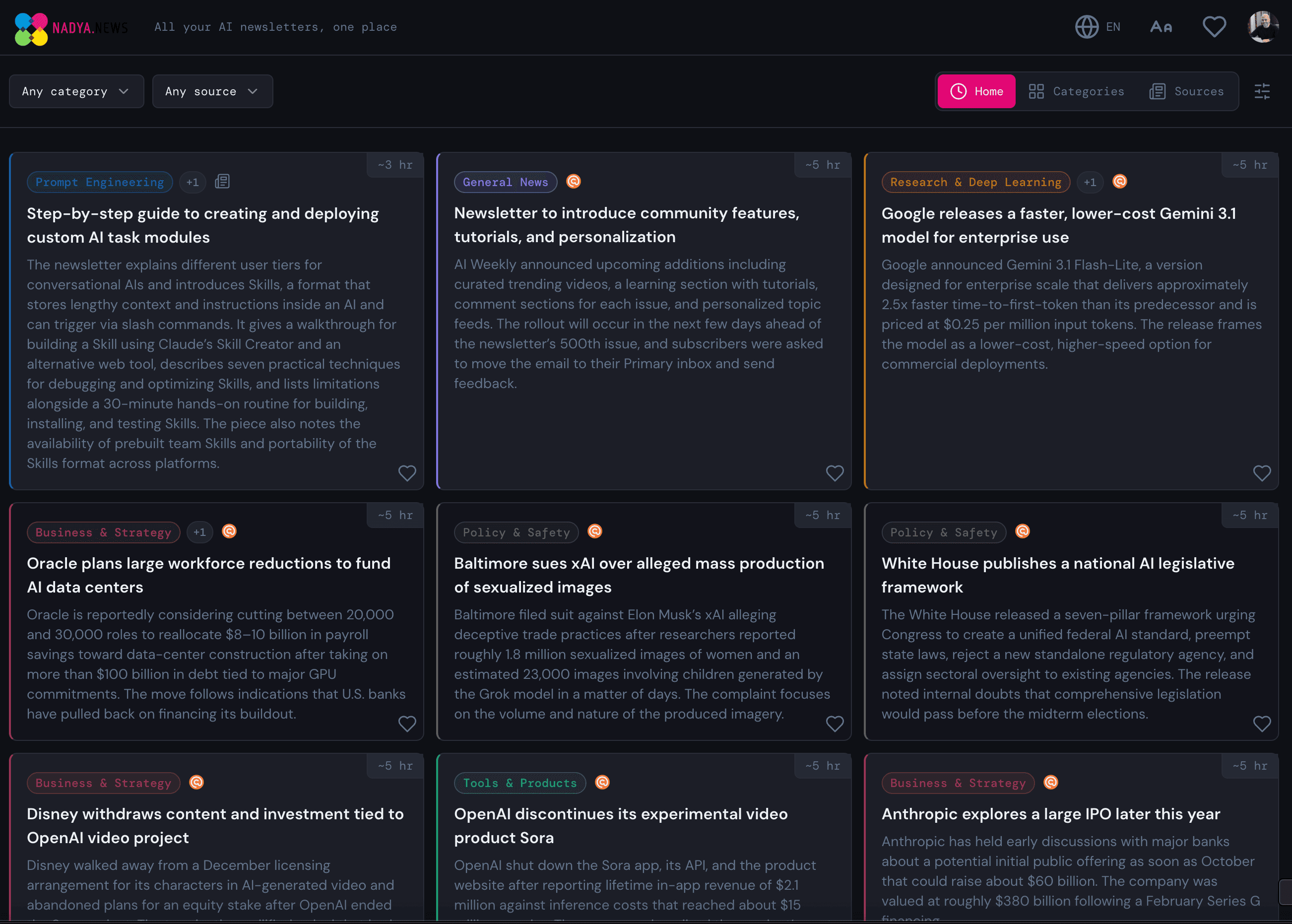Switch to the Categories tab

(x=1076, y=91)
